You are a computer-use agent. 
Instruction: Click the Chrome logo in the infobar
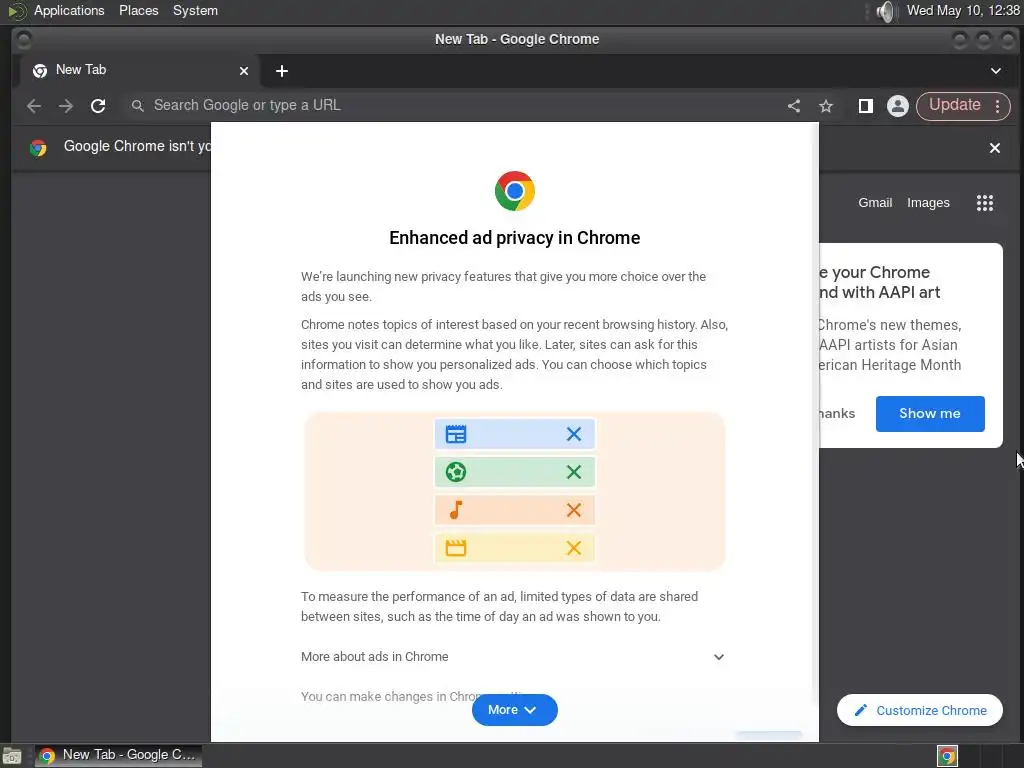coord(38,148)
